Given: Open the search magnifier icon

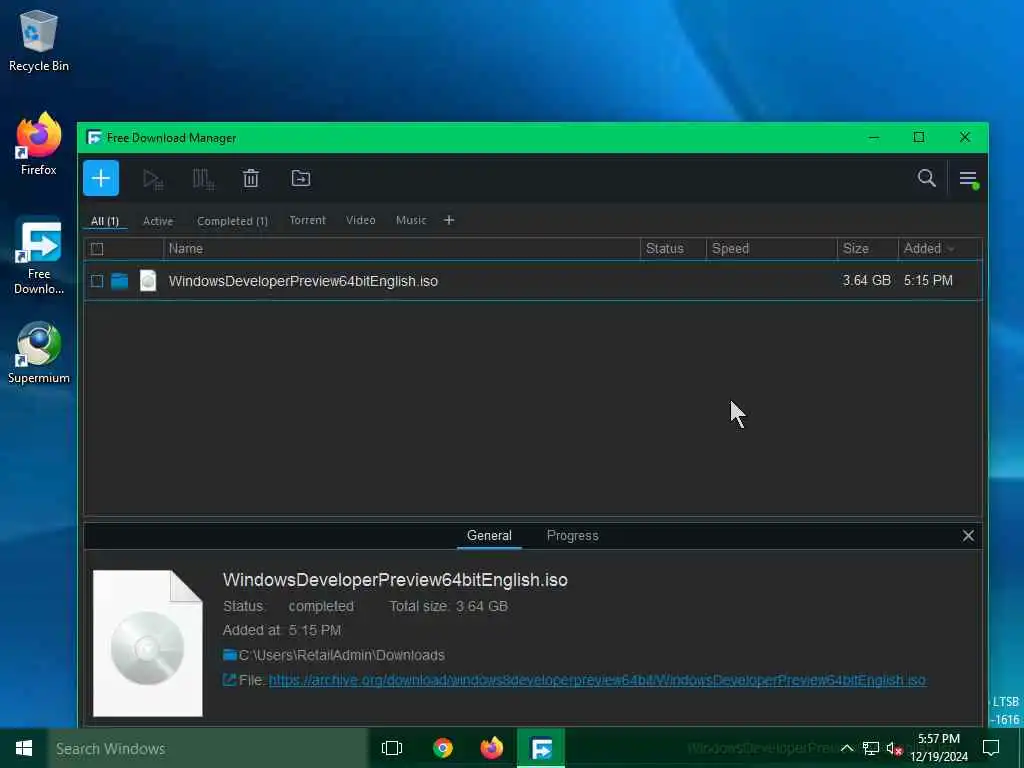Looking at the screenshot, I should [x=926, y=178].
